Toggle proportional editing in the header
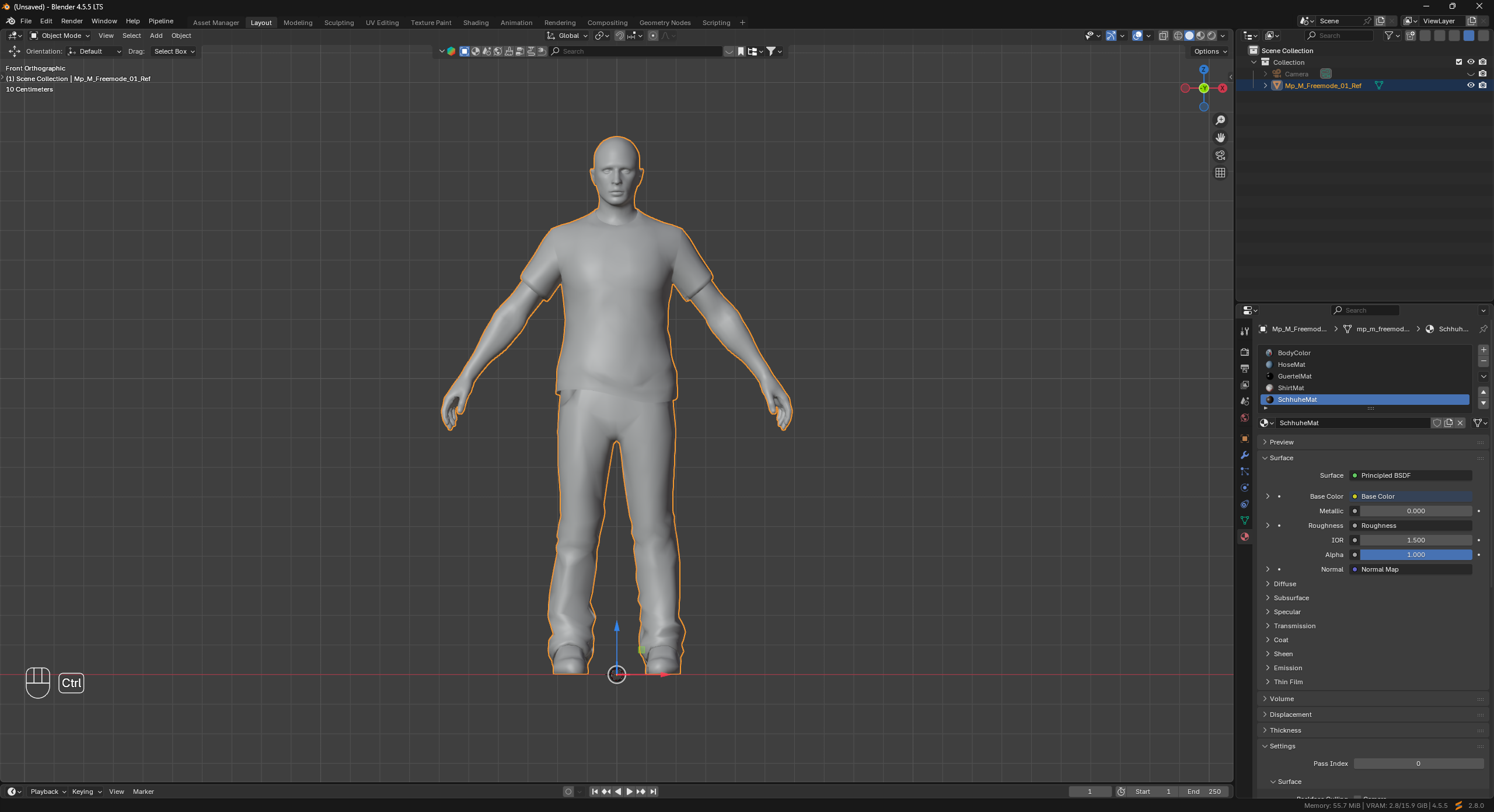The height and width of the screenshot is (812, 1494). coord(653,36)
